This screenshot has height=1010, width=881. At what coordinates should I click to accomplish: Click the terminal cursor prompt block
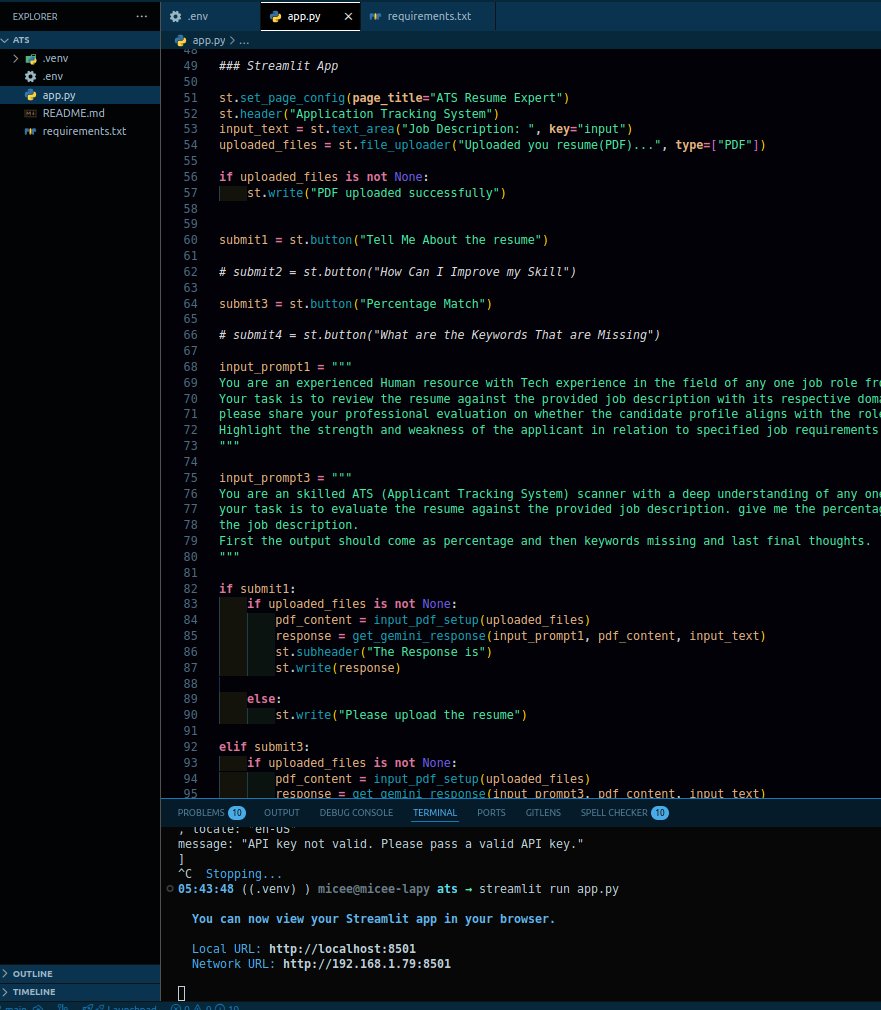click(x=181, y=993)
